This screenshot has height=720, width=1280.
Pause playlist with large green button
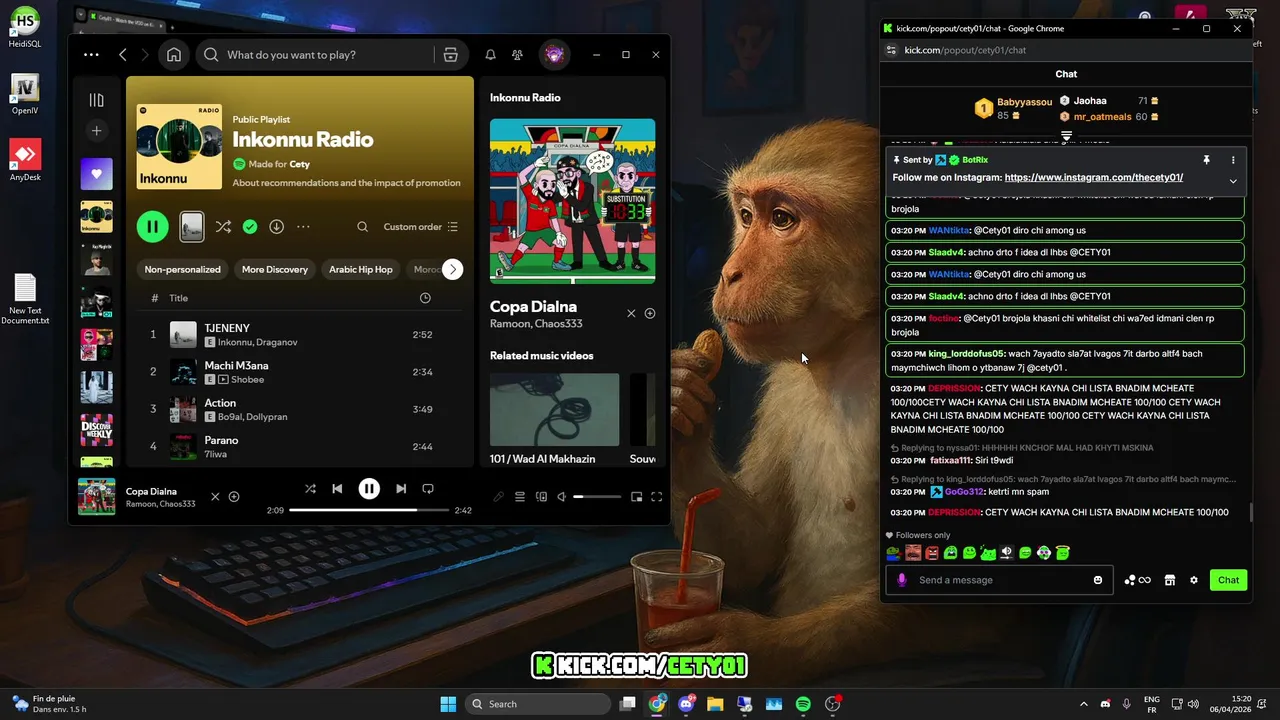coord(153,227)
